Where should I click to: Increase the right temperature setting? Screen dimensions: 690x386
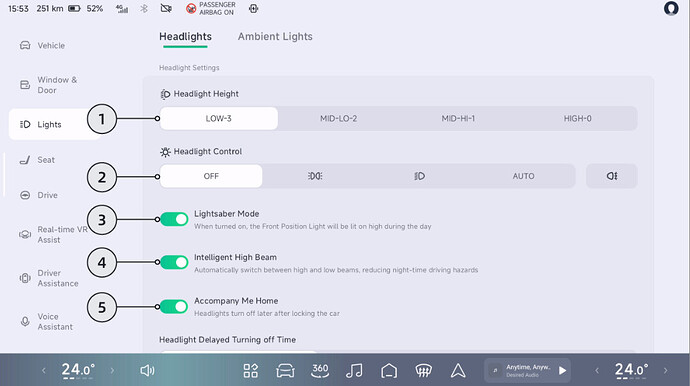coord(665,371)
